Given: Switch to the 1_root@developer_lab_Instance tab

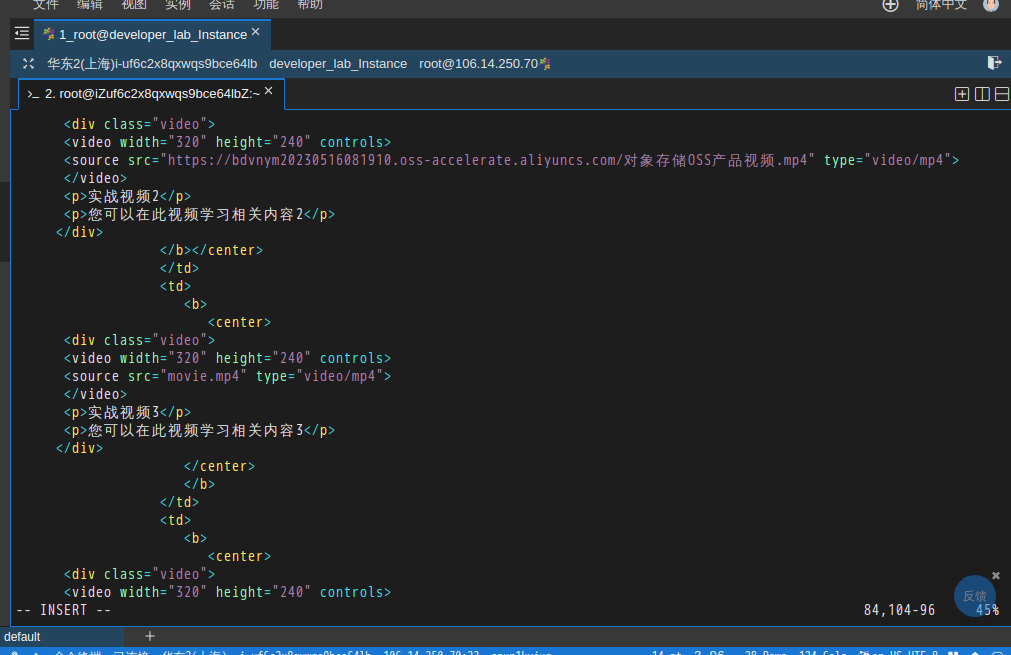Looking at the screenshot, I should [152, 35].
